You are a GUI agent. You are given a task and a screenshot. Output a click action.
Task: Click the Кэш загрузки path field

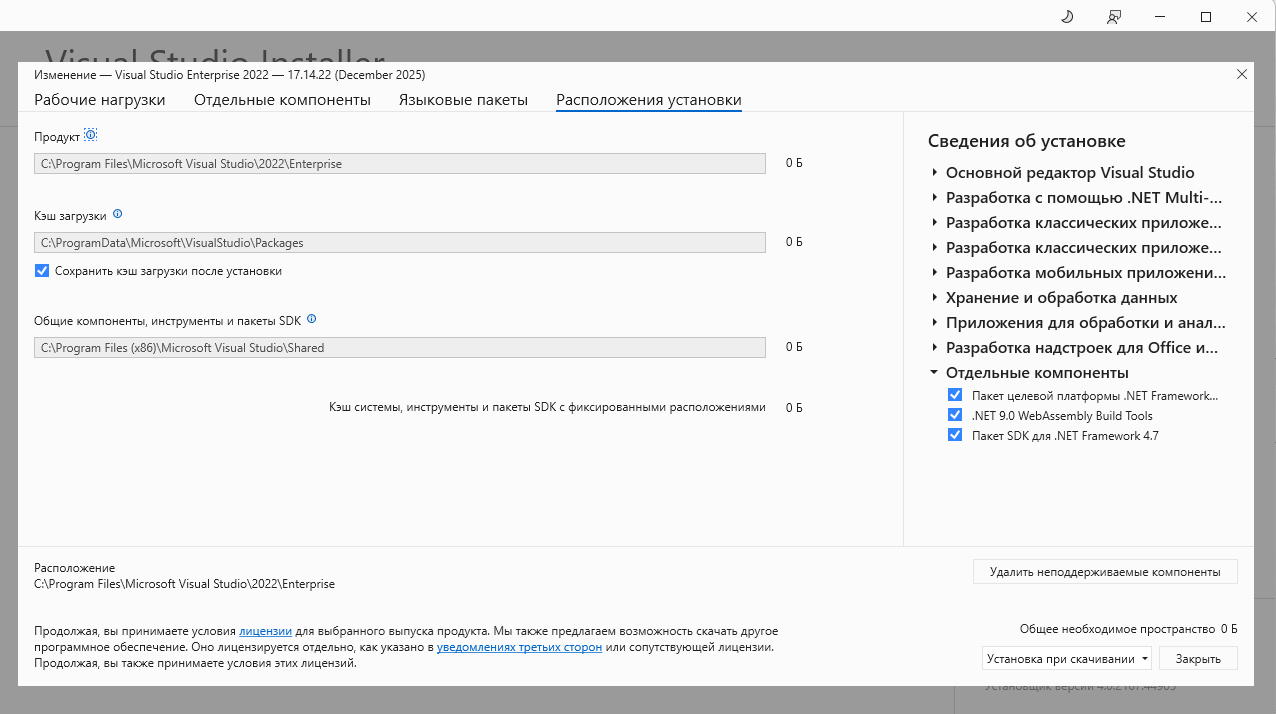click(399, 242)
